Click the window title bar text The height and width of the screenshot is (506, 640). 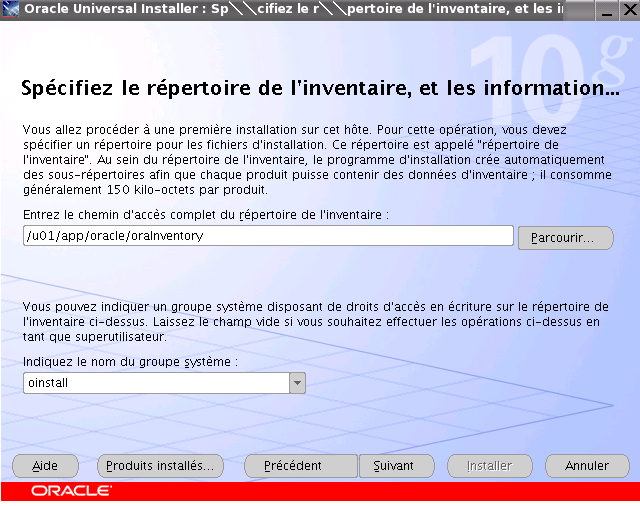tap(294, 9)
